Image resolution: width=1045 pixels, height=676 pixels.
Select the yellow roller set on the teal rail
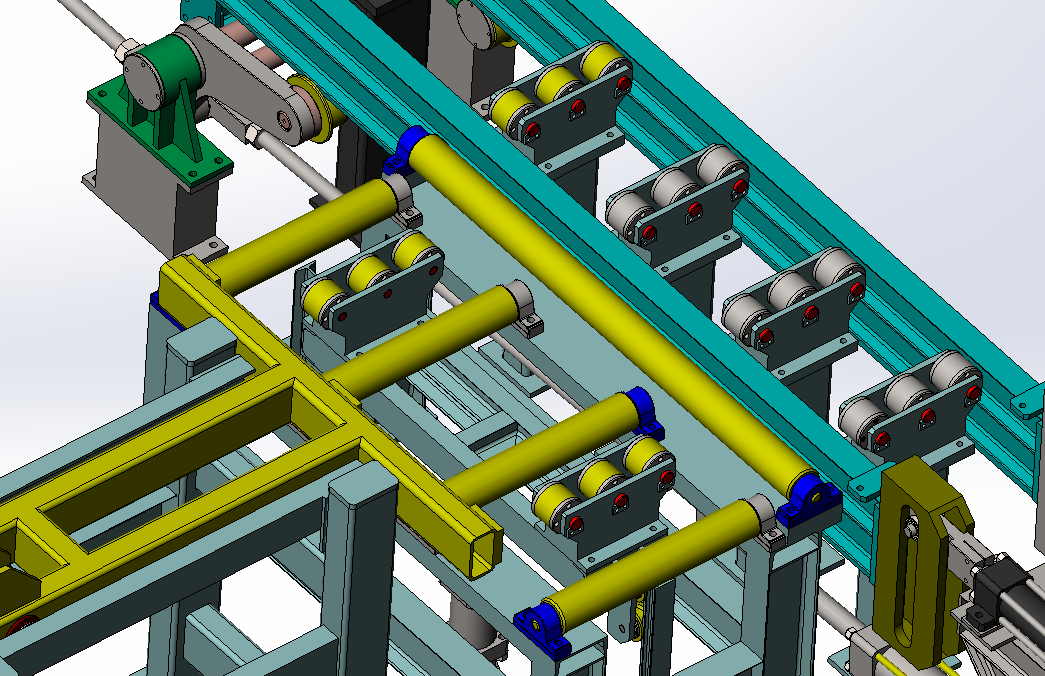click(x=560, y=92)
